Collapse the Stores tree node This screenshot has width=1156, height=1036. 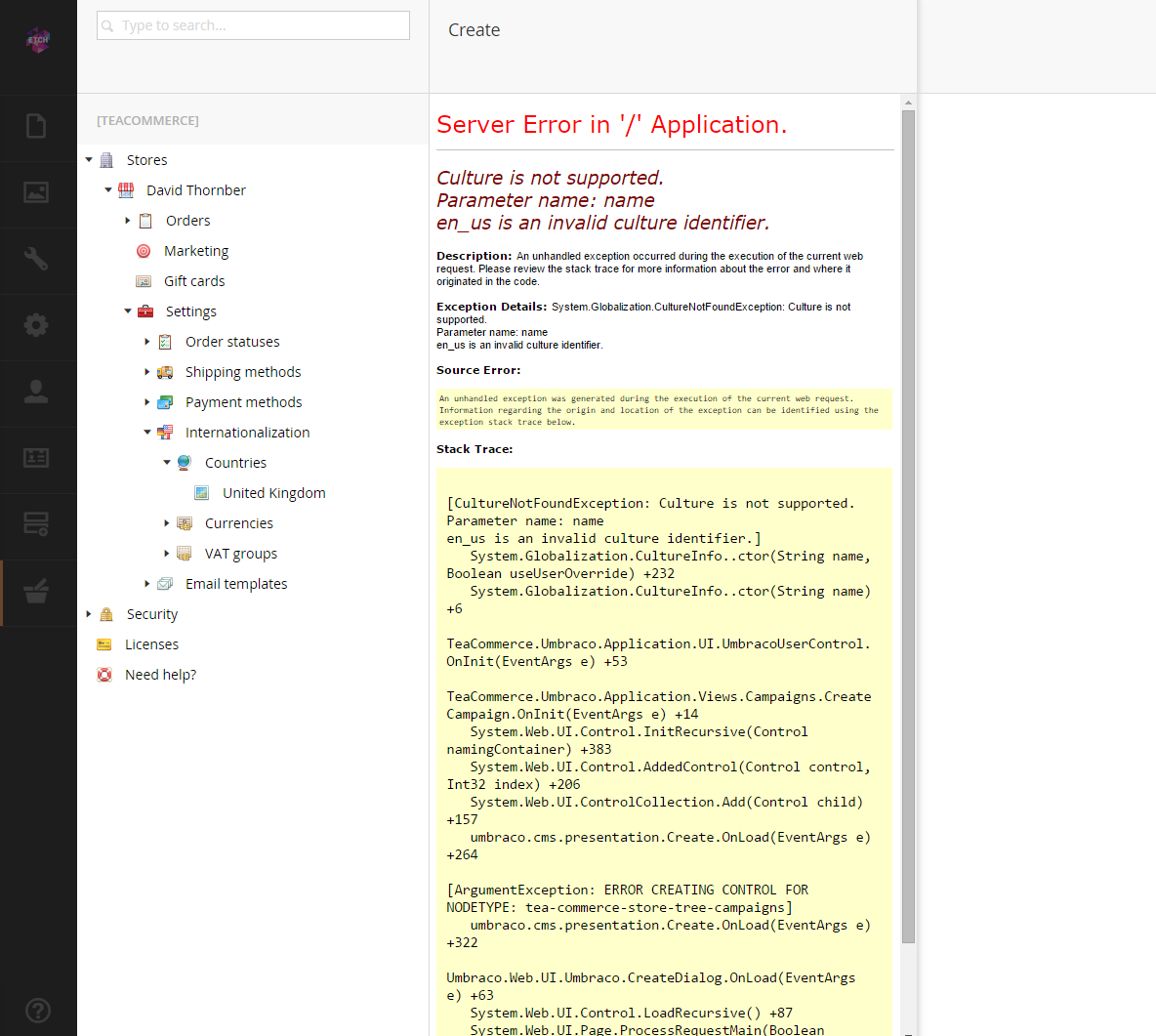click(89, 159)
